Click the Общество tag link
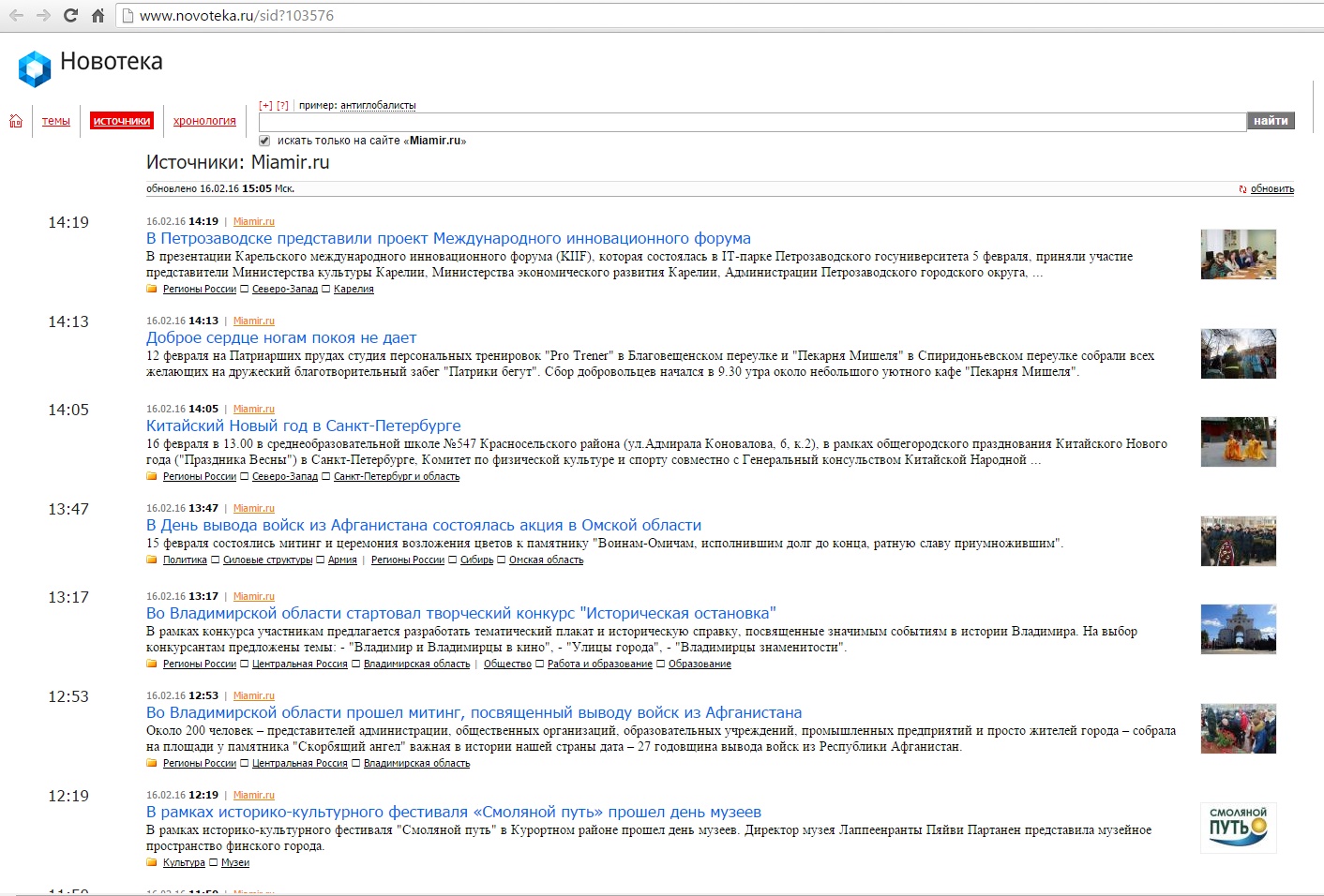Image resolution: width=1324 pixels, height=896 pixels. pyautogui.click(x=507, y=664)
